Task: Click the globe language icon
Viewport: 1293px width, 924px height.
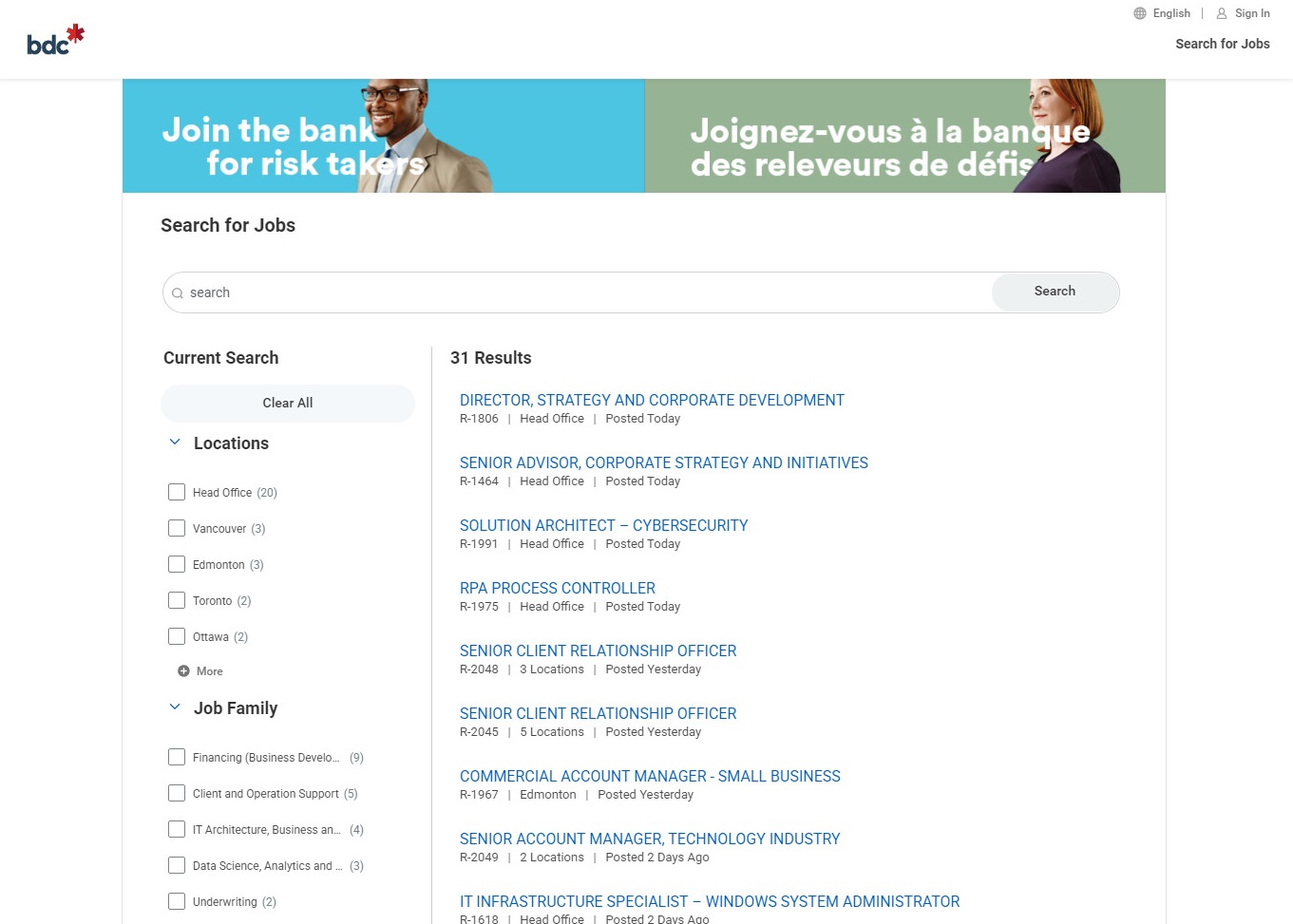Action: [x=1139, y=13]
